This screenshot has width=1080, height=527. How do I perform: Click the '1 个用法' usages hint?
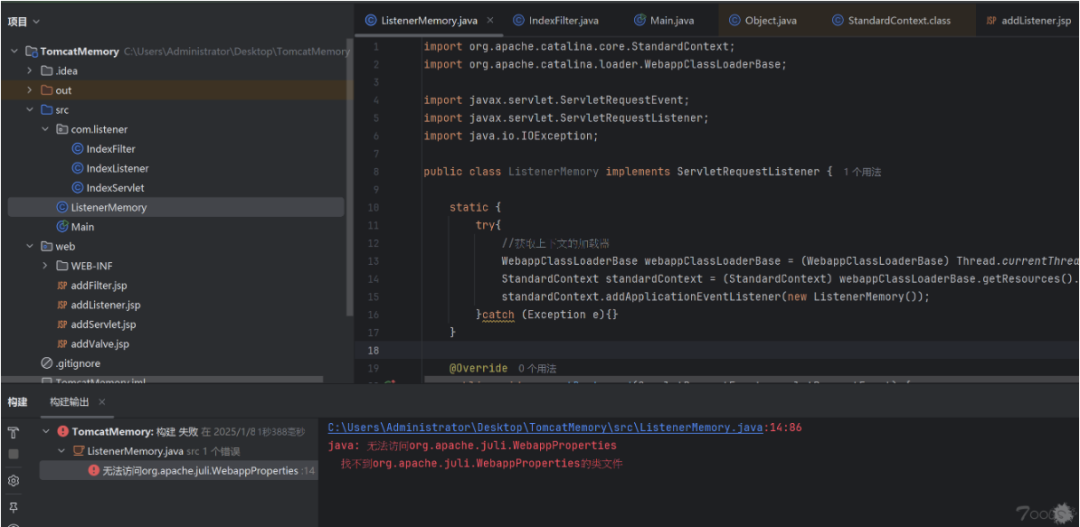pos(861,172)
